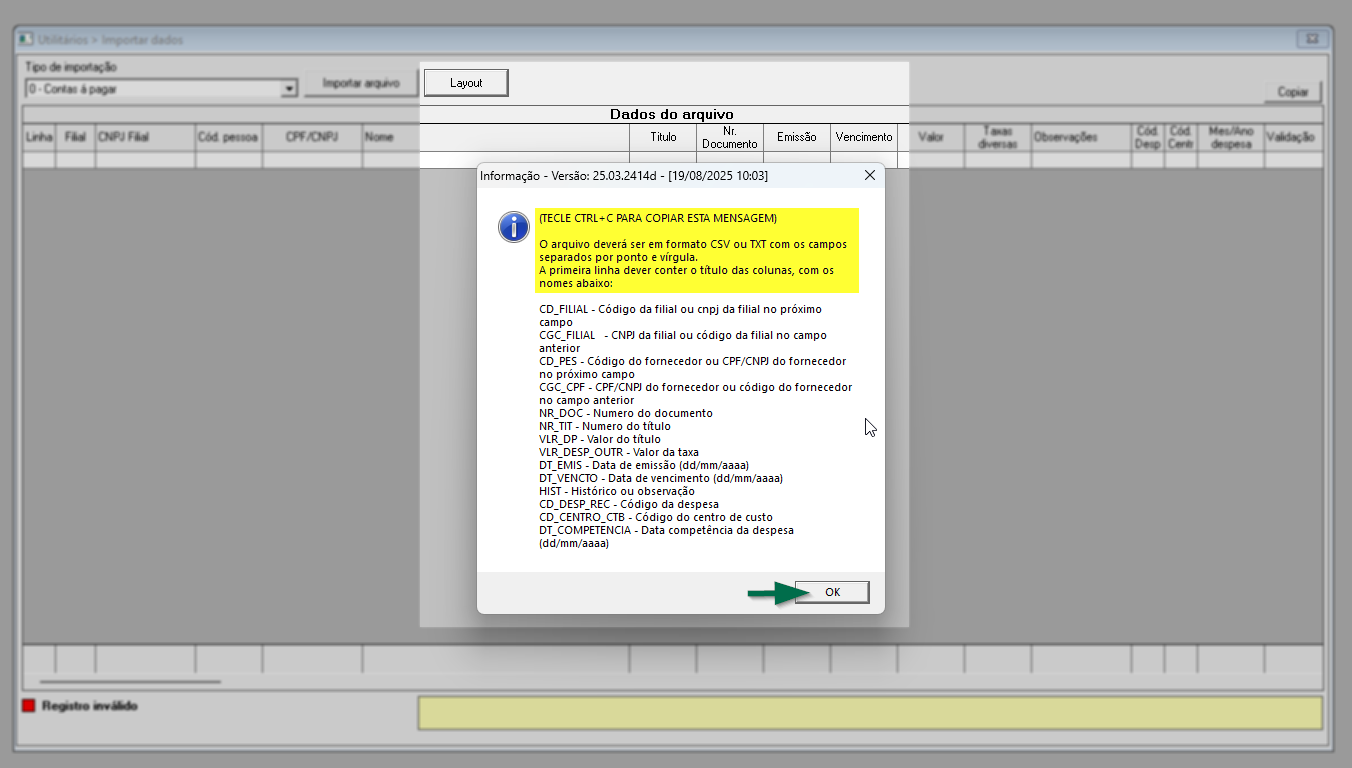
Task: Click the Taxas diversas column header
Action: (x=998, y=137)
